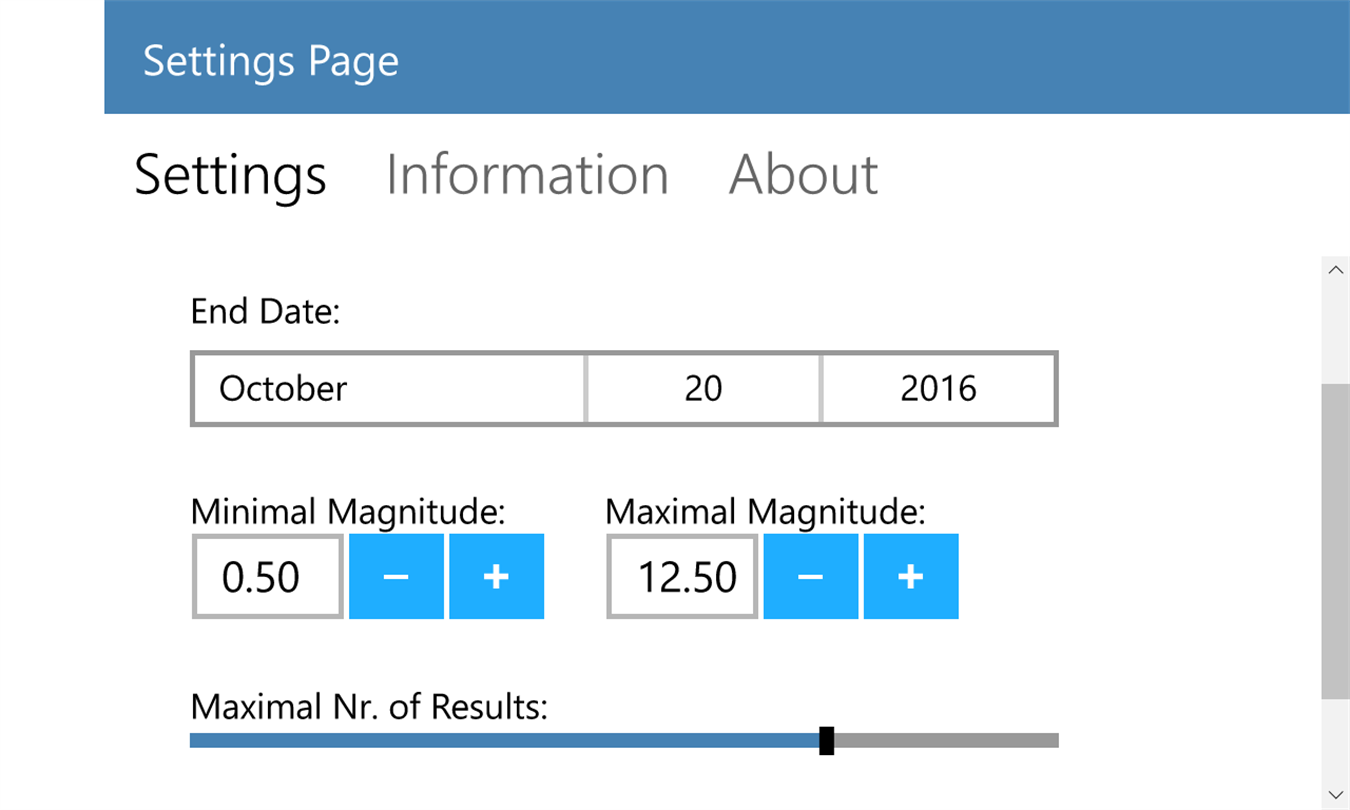Switch to the Information tab

(527, 175)
